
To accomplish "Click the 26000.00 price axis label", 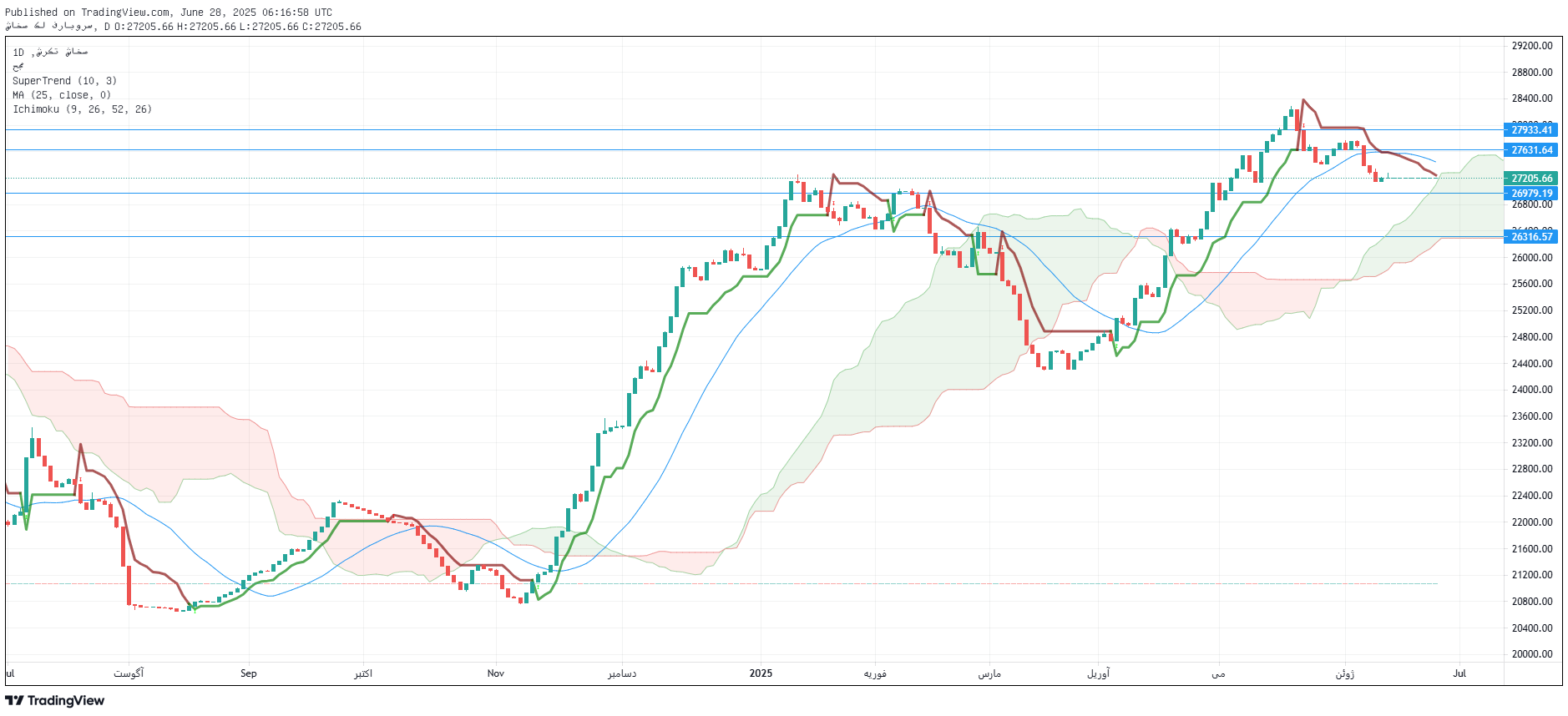I will [x=1532, y=258].
